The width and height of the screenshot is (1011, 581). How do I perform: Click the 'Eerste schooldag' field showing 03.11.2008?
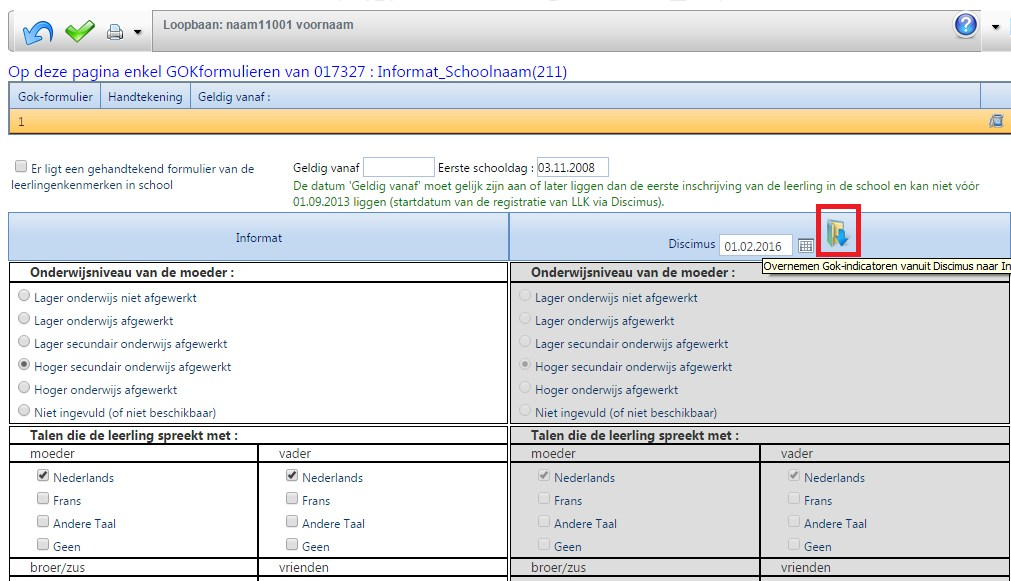[x=573, y=168]
